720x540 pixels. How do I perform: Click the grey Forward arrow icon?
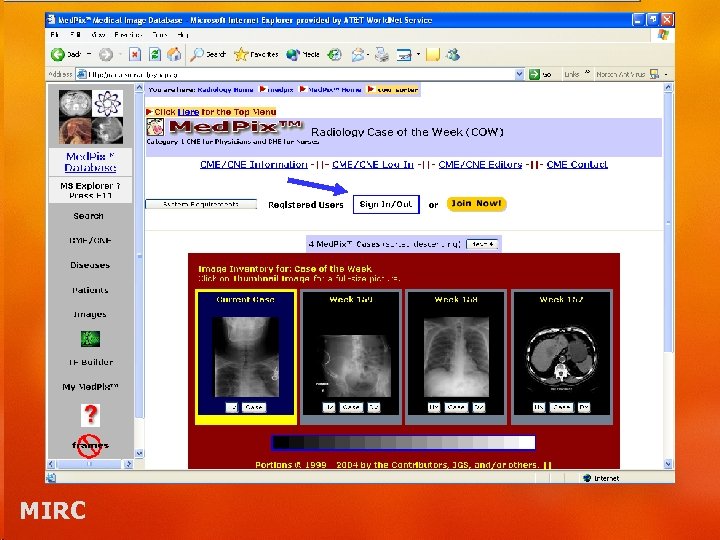pyautogui.click(x=106, y=55)
